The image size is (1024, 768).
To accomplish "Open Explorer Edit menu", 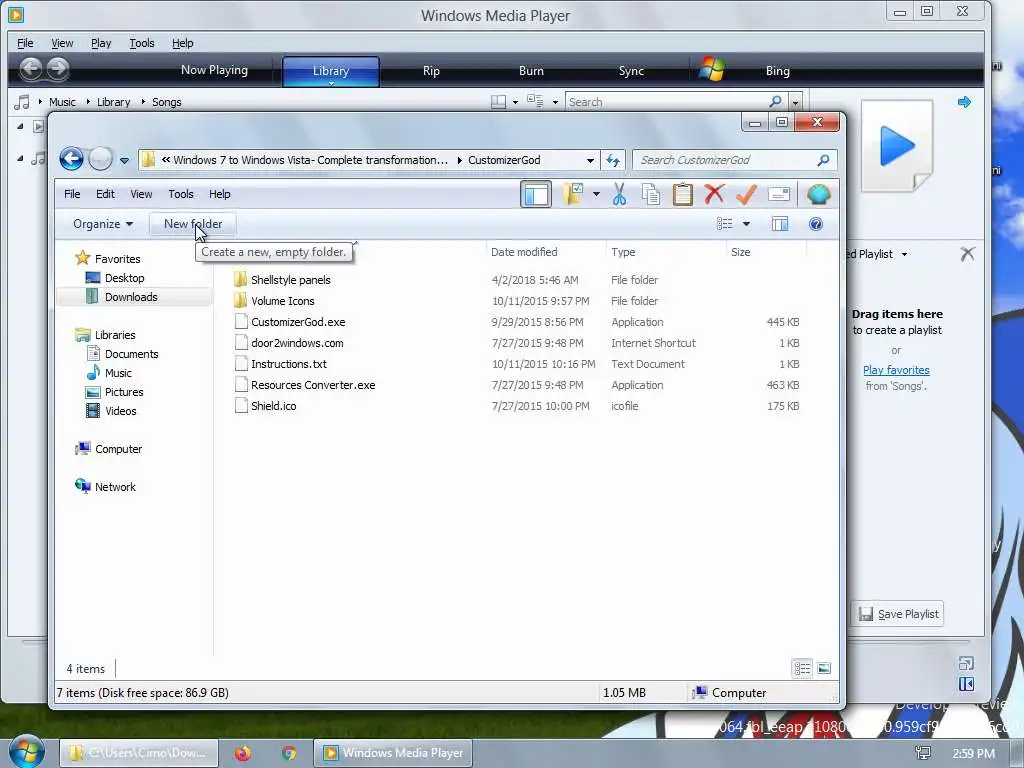I will point(105,194).
